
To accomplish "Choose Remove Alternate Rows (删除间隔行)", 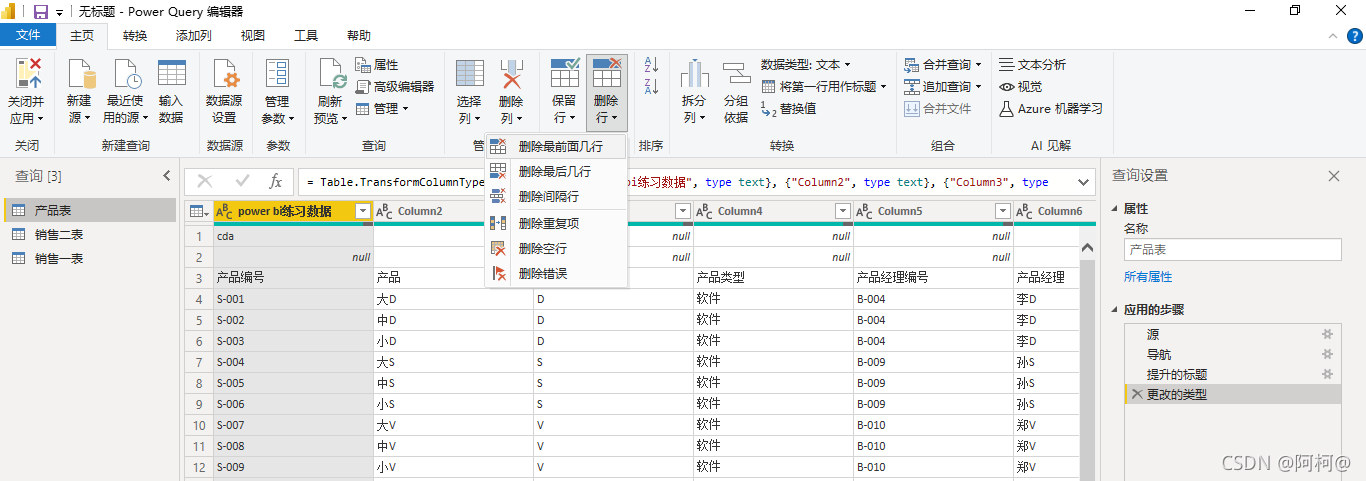I will coord(556,196).
